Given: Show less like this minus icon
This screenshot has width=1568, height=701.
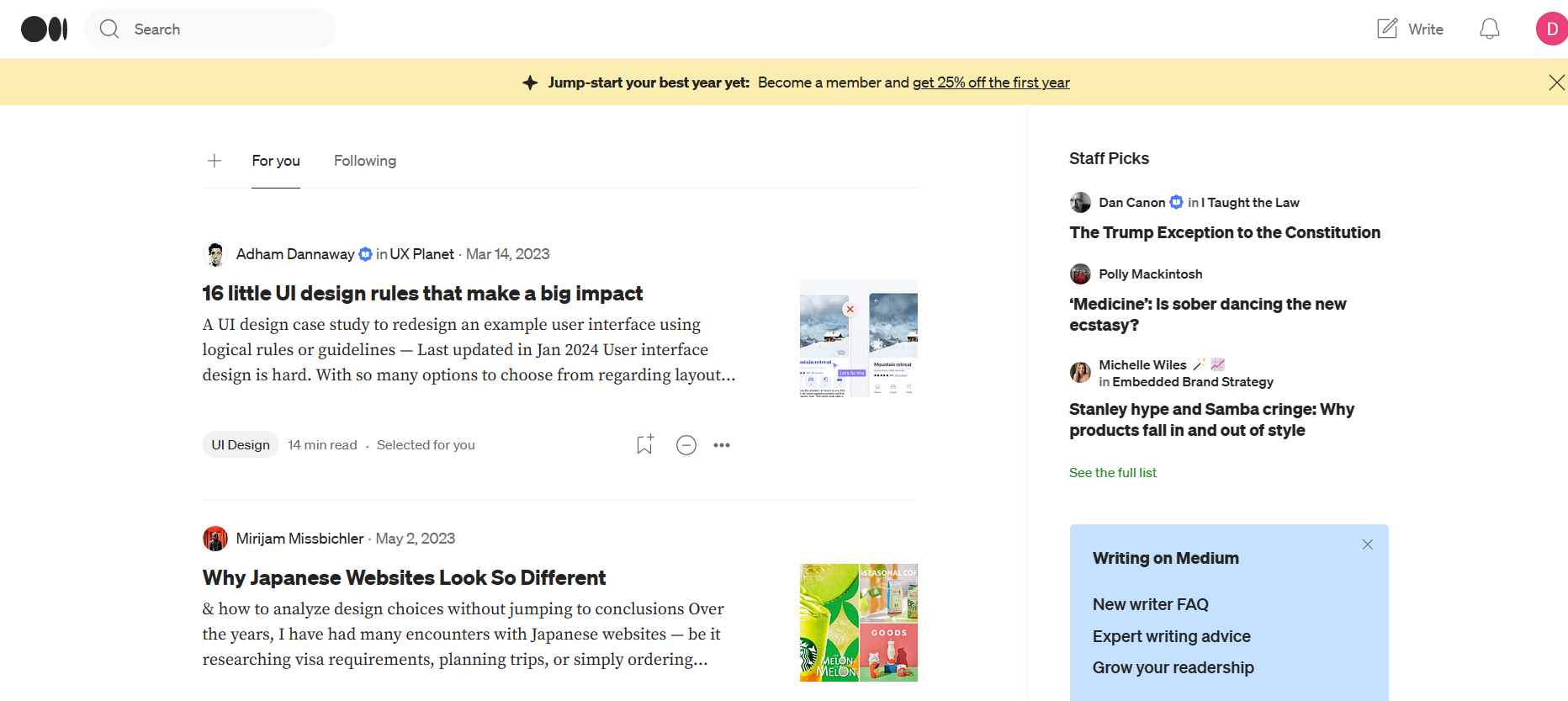Looking at the screenshot, I should [x=686, y=445].
